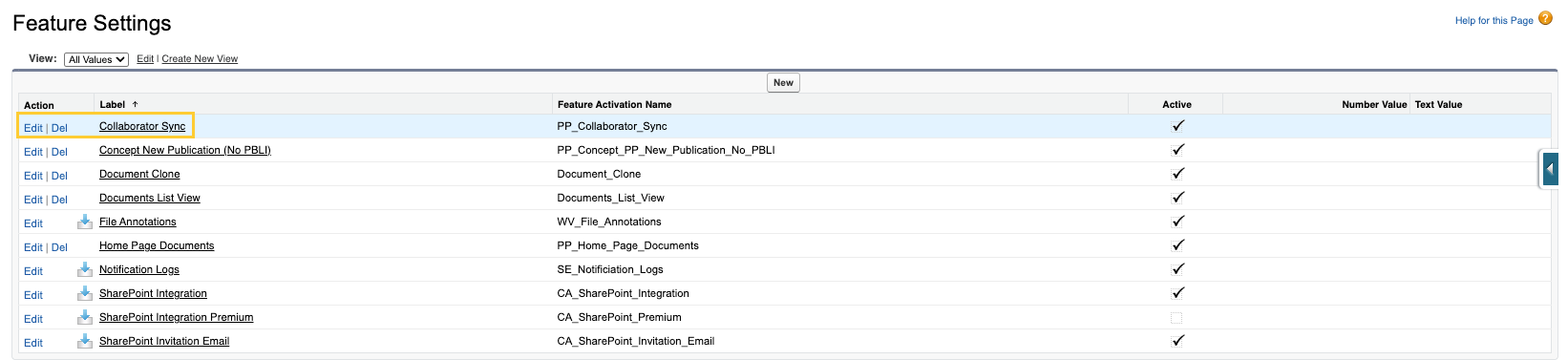Open the help question mark icon
The width and height of the screenshot is (1568, 360).
tap(1545, 18)
